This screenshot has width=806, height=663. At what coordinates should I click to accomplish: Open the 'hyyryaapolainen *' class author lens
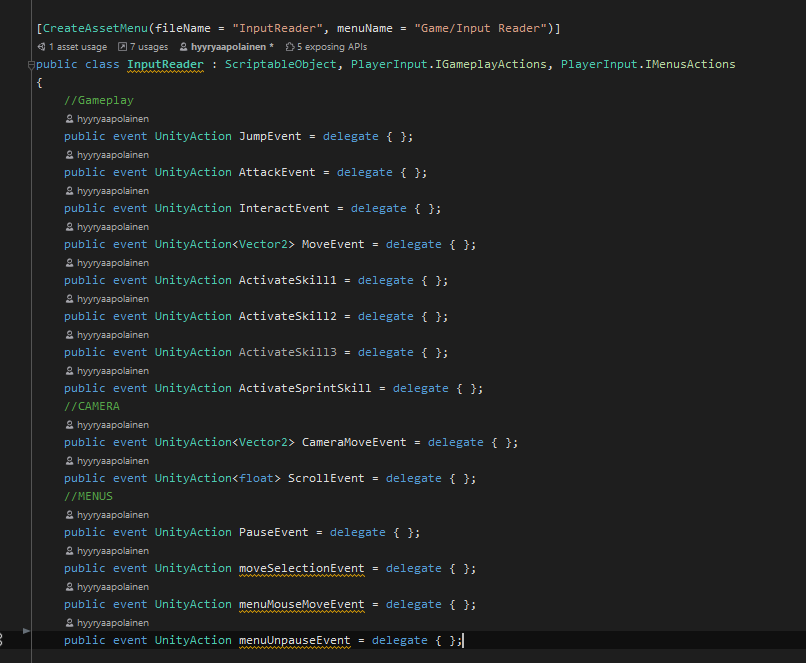(x=227, y=47)
